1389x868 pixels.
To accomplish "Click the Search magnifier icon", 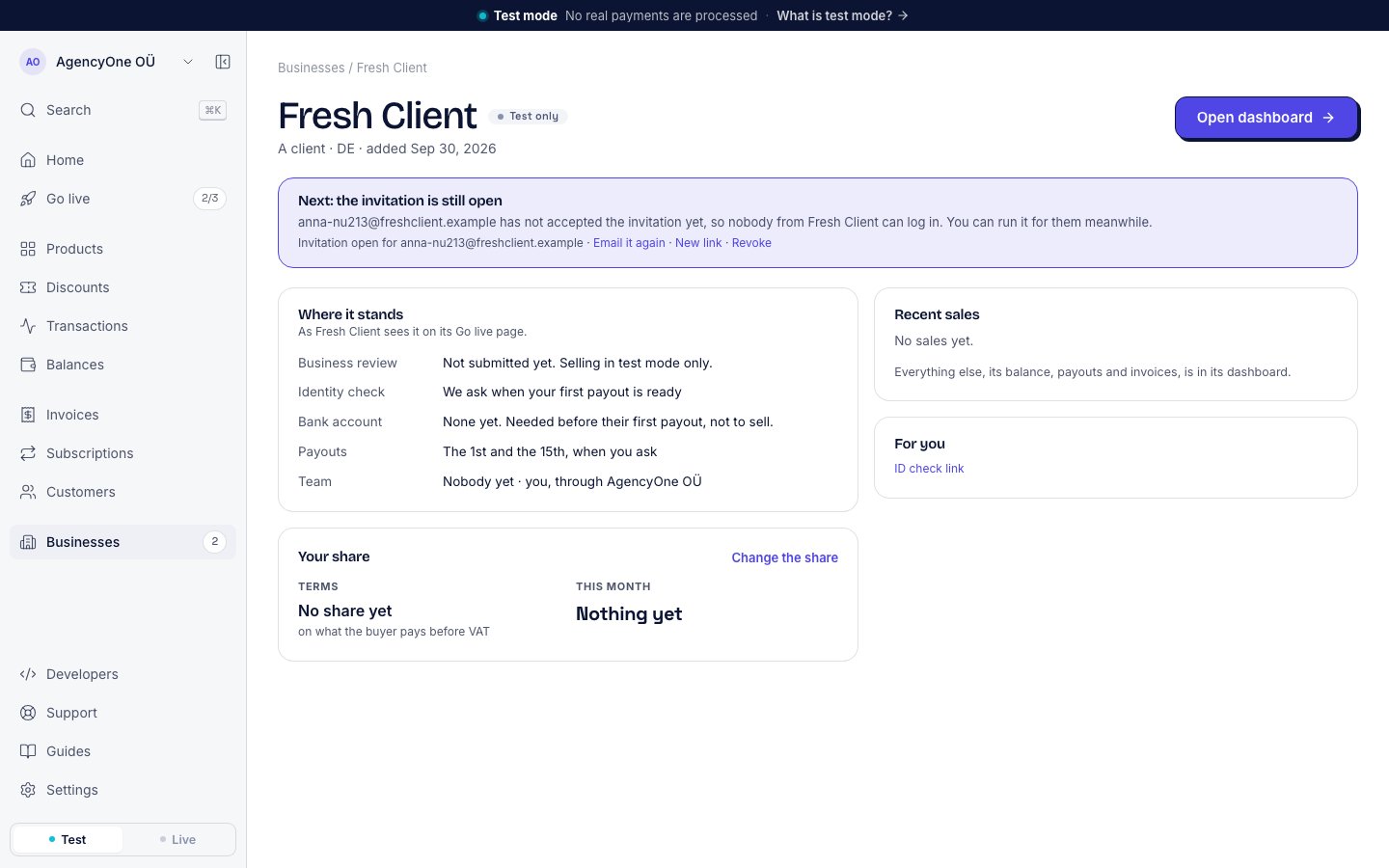I will pos(28,110).
